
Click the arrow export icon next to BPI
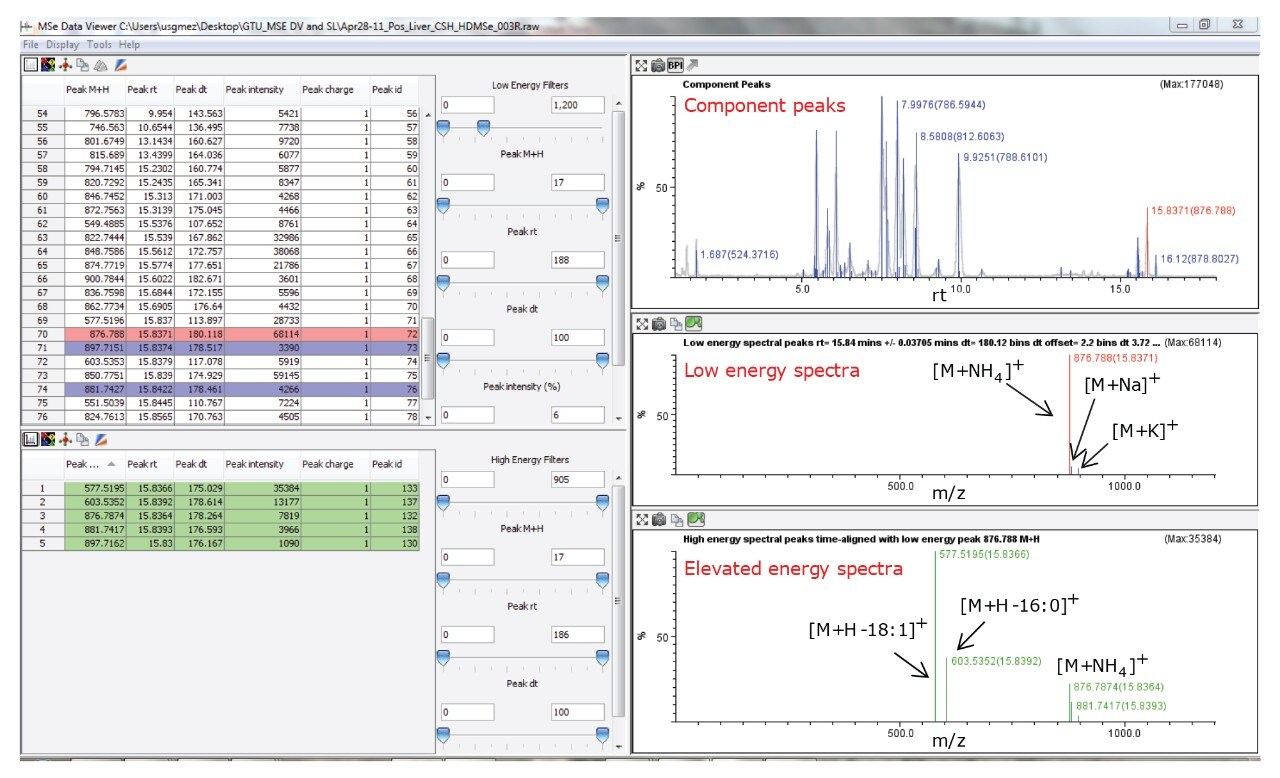pos(693,63)
